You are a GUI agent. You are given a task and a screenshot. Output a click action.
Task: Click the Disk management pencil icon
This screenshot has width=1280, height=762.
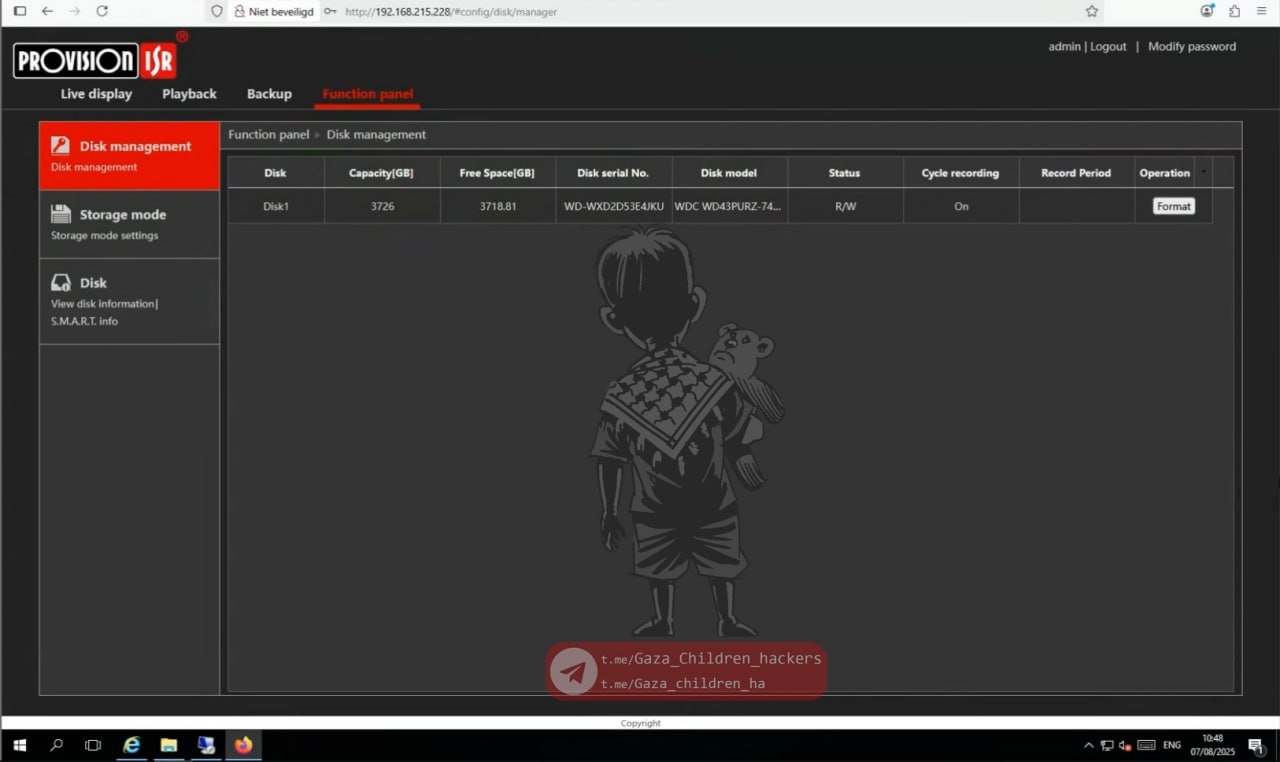pos(61,146)
